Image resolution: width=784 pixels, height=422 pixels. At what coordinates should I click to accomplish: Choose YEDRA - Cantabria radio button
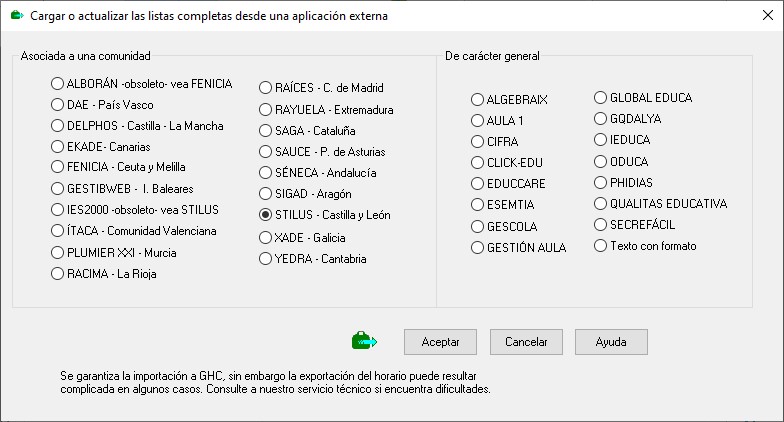[312, 258]
